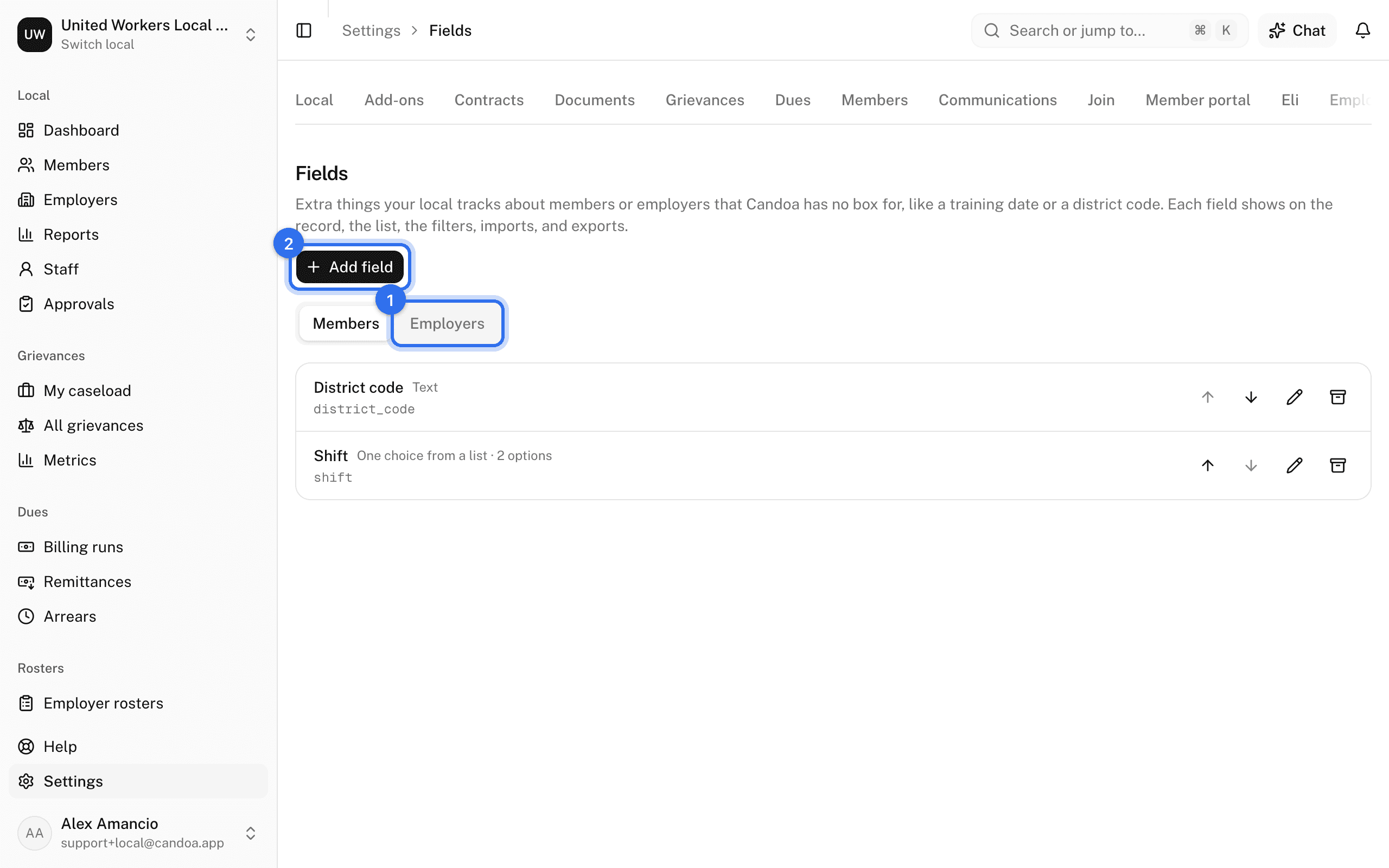Open the Add-ons settings tab
Screen dimensions: 1389x868
click(x=394, y=100)
